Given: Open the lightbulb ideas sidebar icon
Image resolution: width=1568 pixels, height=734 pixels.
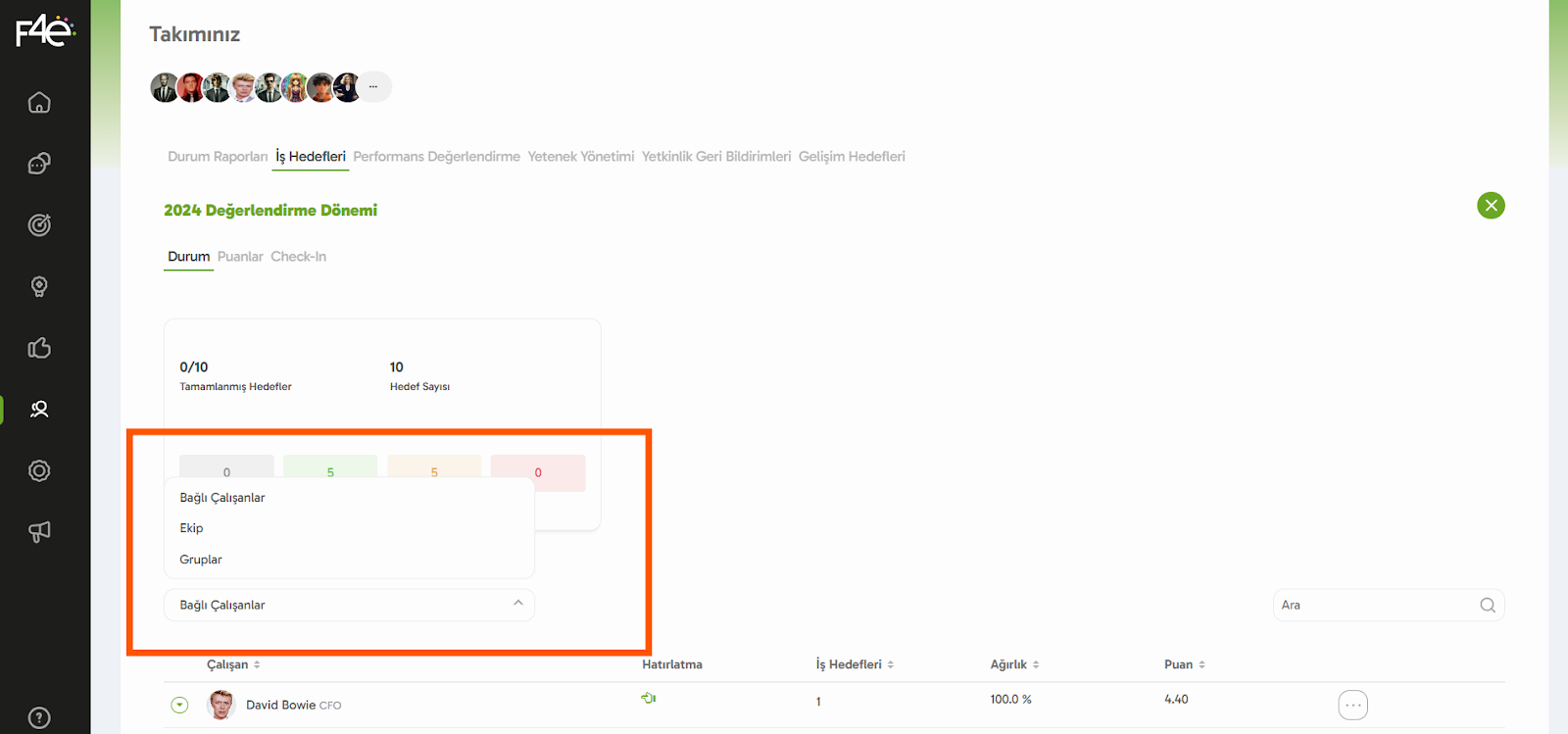Looking at the screenshot, I should (39, 286).
